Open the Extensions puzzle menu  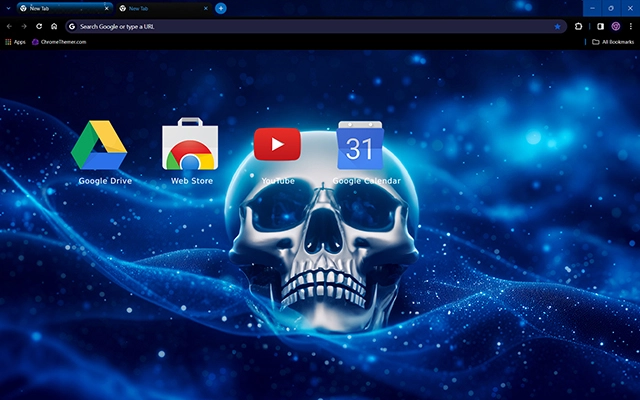(x=578, y=27)
